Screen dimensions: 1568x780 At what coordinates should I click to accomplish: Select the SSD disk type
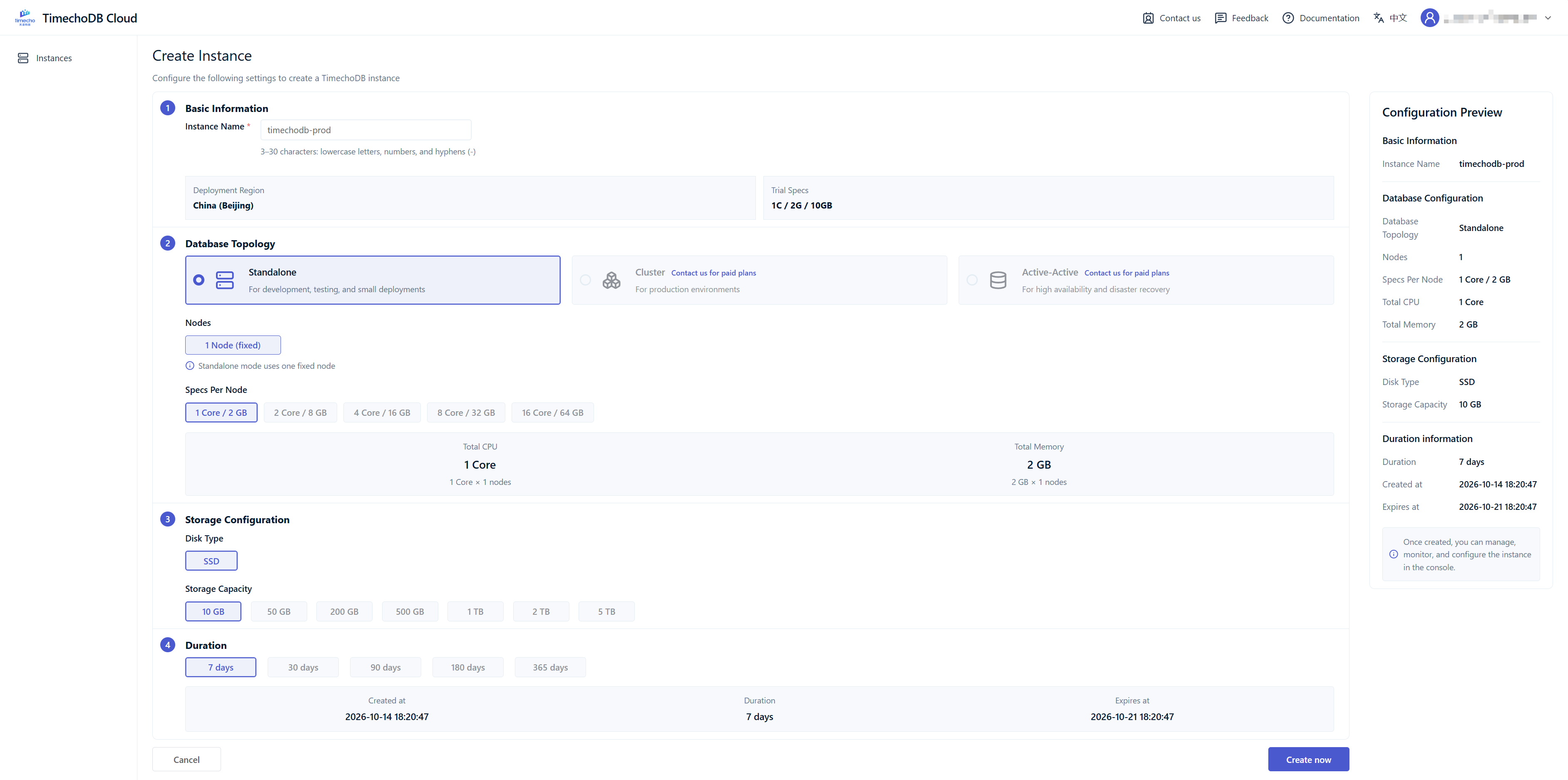pos(211,561)
